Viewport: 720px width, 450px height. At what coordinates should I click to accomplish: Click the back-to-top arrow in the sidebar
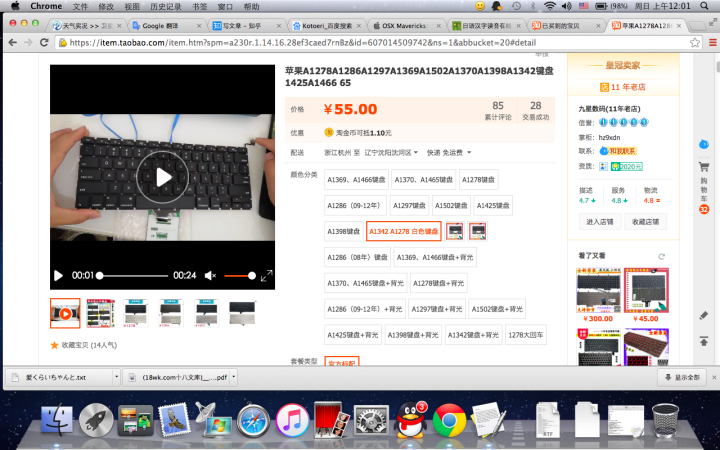(703, 341)
